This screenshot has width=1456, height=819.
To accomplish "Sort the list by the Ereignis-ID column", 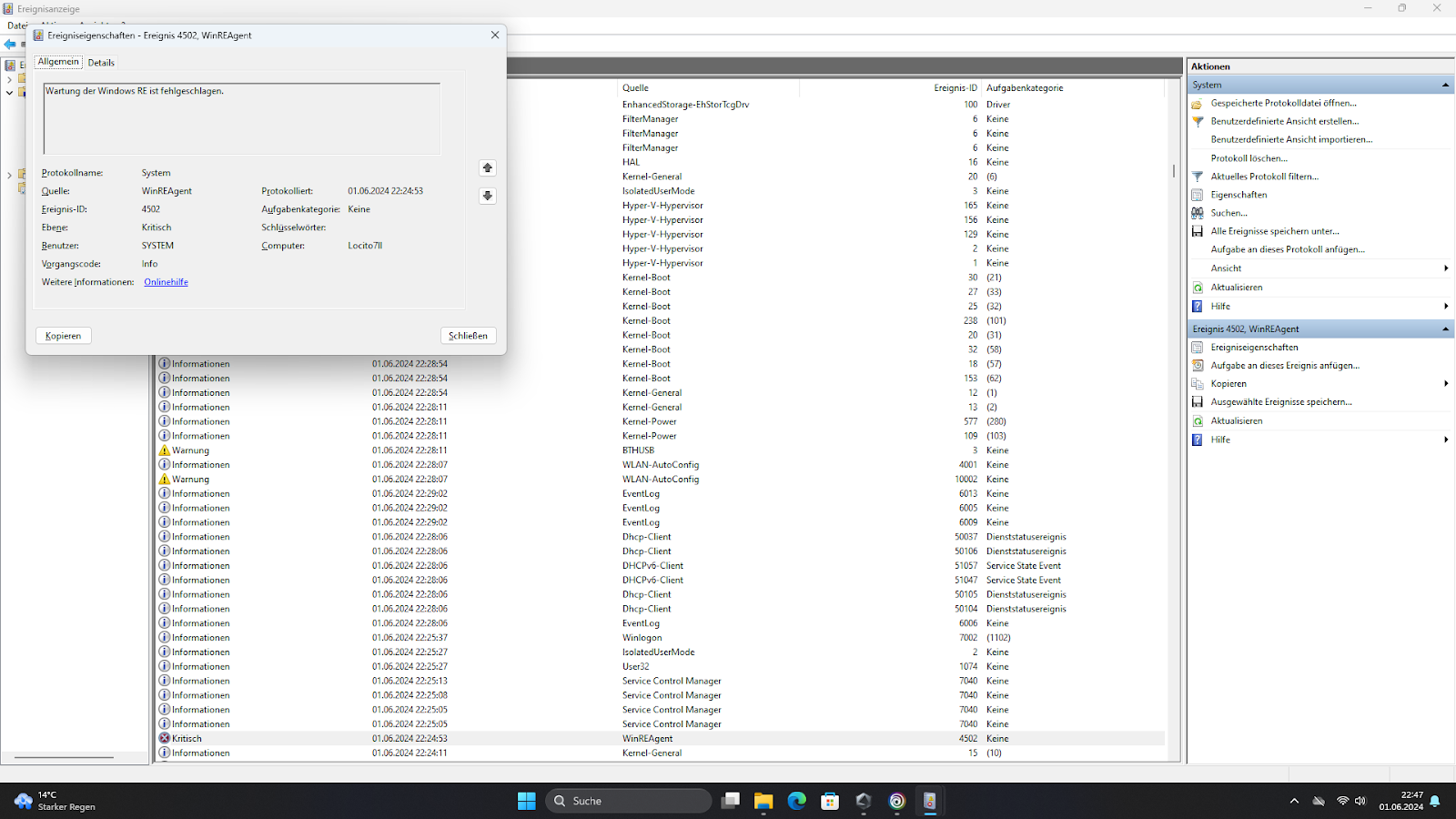I will click(x=891, y=88).
